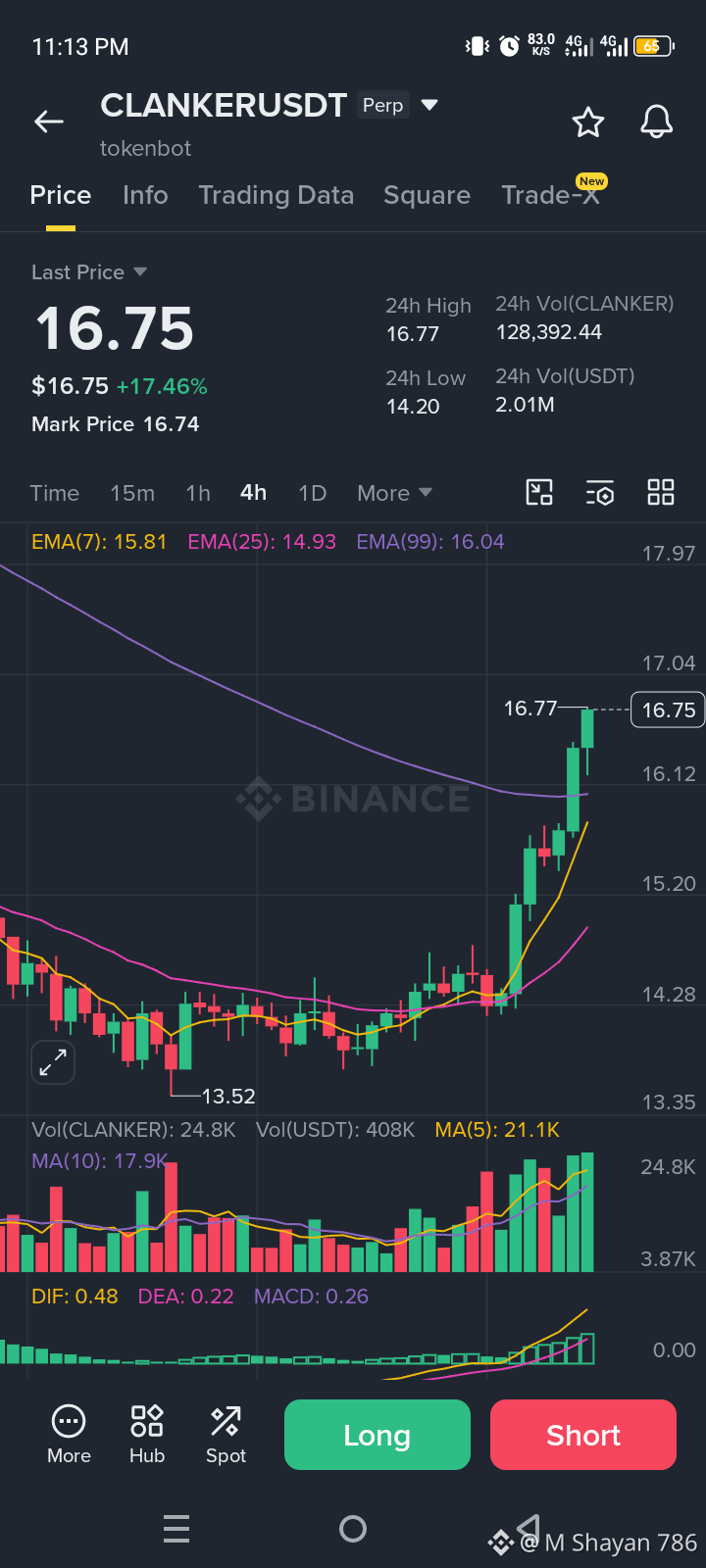
Task: Tap the red Short button
Action: click(583, 1435)
